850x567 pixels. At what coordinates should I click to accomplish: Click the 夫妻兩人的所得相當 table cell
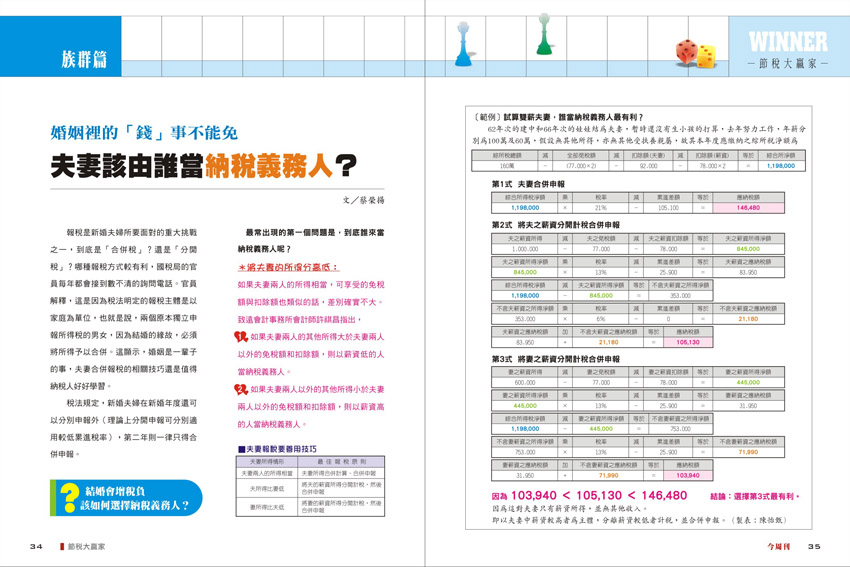267,473
